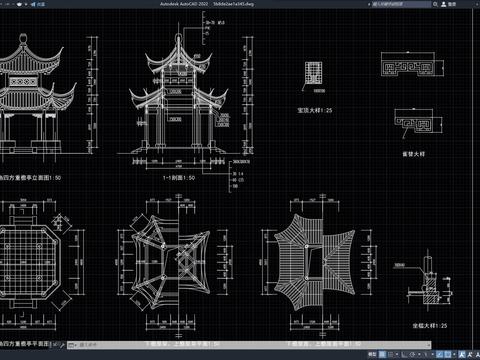The image size is (480, 360).
Task: Click the annotation auto-scale icon
Action: 470,354
